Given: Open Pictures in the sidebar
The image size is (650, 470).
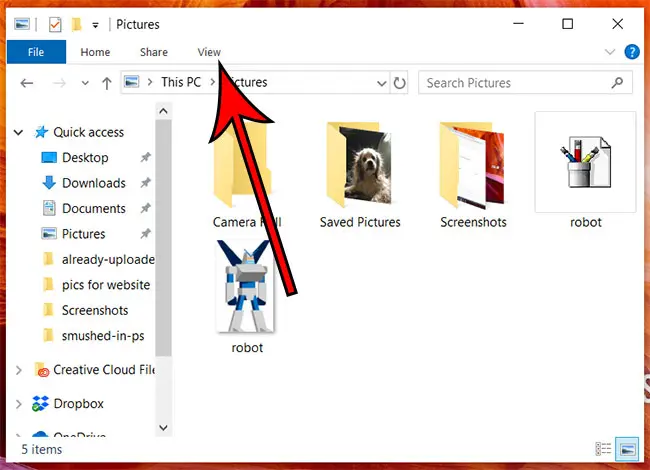Looking at the screenshot, I should pos(83,234).
